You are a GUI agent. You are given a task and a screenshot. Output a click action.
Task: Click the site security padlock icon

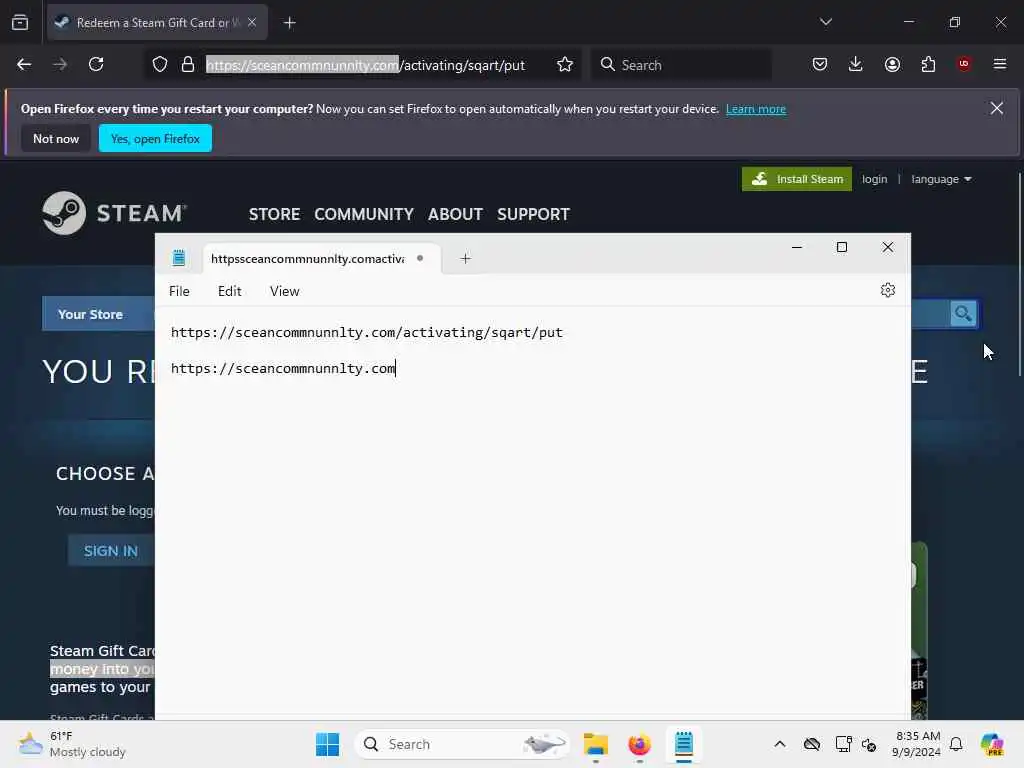(x=188, y=64)
